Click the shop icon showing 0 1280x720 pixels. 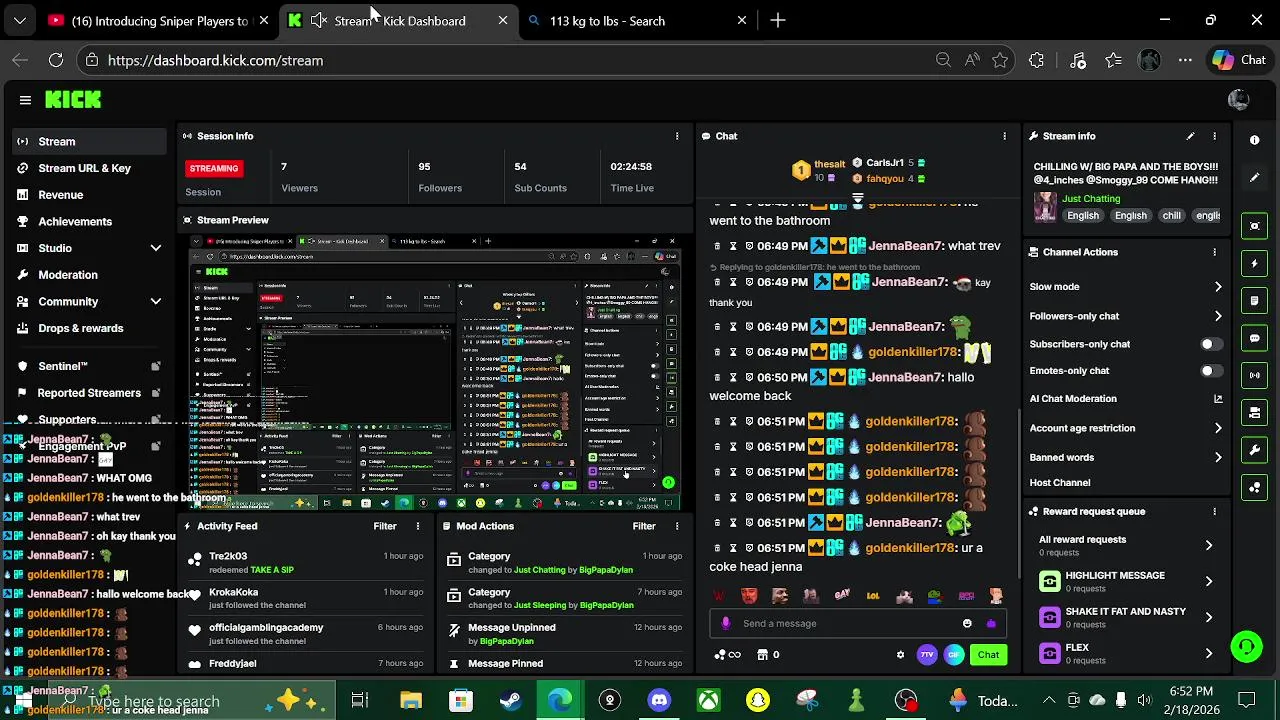(x=768, y=655)
